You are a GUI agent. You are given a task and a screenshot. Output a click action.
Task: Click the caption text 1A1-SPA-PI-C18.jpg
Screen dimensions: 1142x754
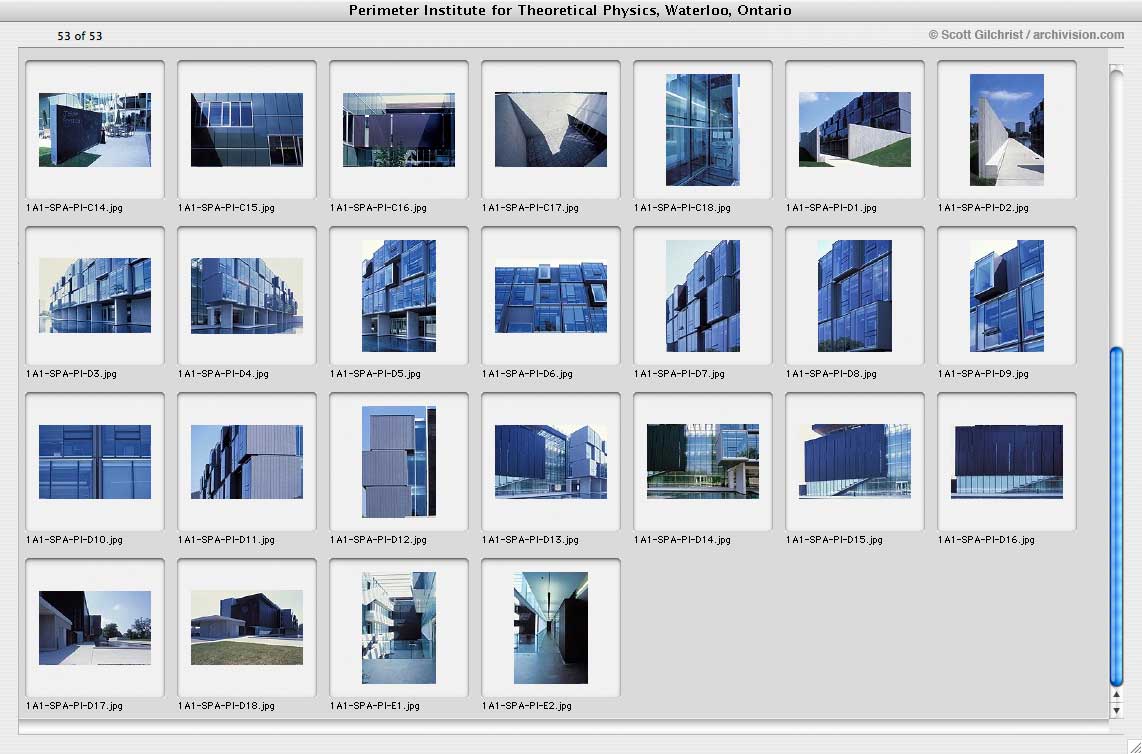coord(682,208)
